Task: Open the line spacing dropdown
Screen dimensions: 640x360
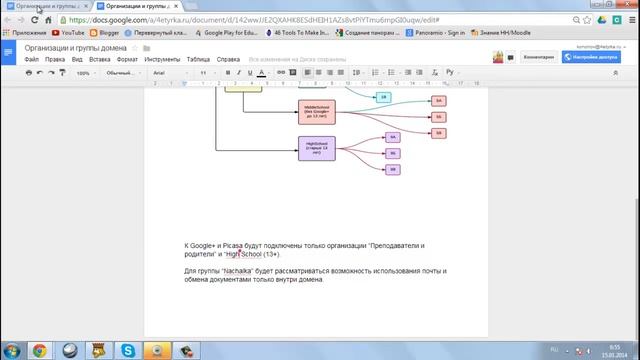Action: (x=358, y=73)
